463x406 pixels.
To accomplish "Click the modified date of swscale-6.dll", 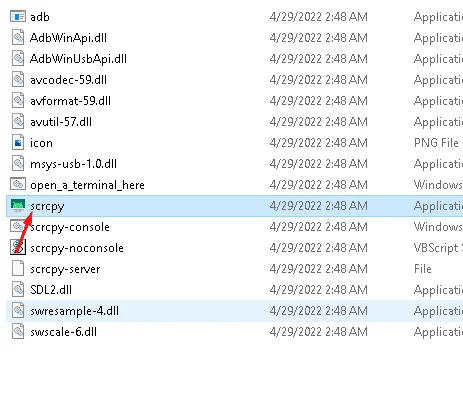I will point(319,332).
